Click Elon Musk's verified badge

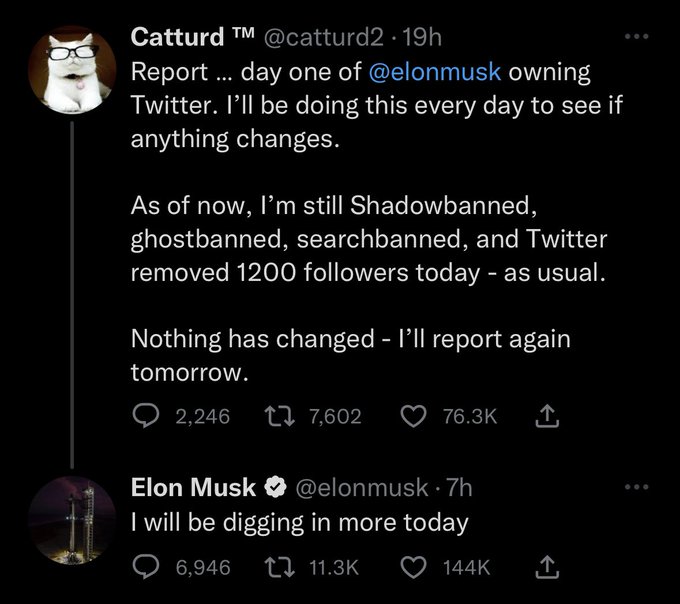(275, 489)
